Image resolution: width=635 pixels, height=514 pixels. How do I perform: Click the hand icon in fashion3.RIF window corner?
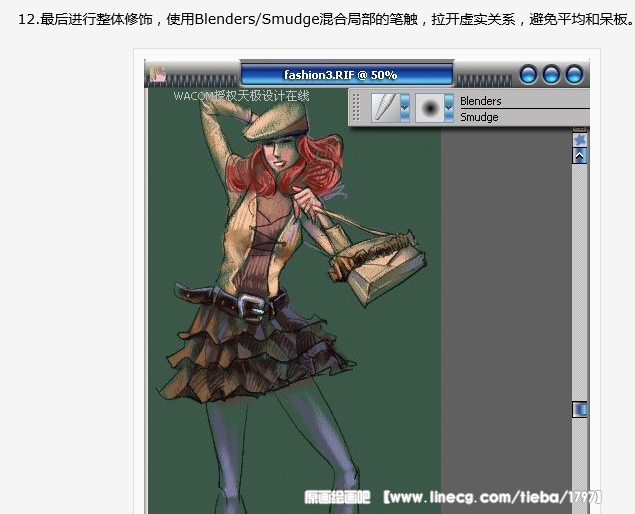158,74
